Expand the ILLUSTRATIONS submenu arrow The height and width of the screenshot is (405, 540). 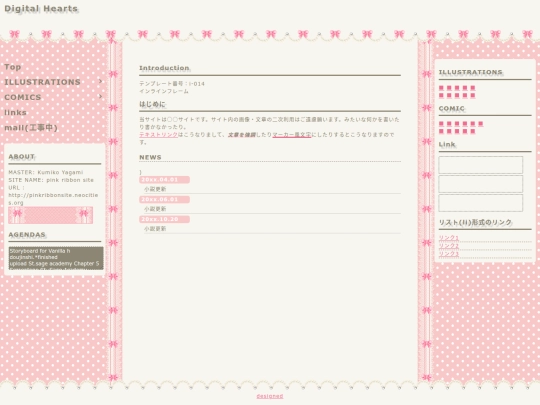pyautogui.click(x=100, y=81)
